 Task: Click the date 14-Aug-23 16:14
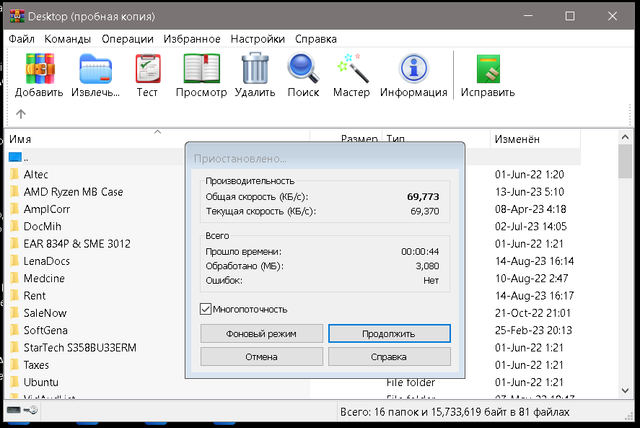[534, 261]
